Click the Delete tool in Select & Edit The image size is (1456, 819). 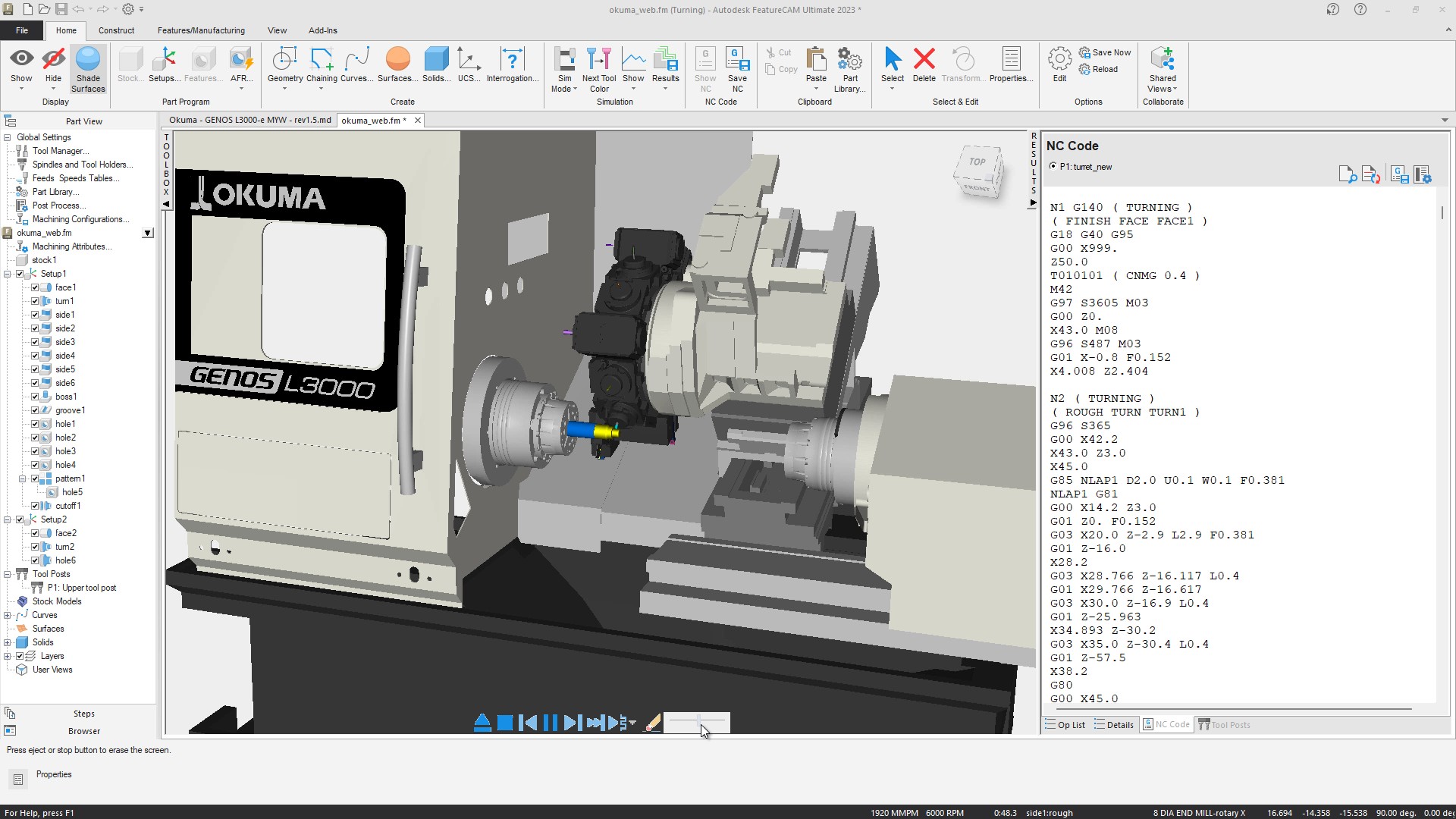(x=924, y=64)
